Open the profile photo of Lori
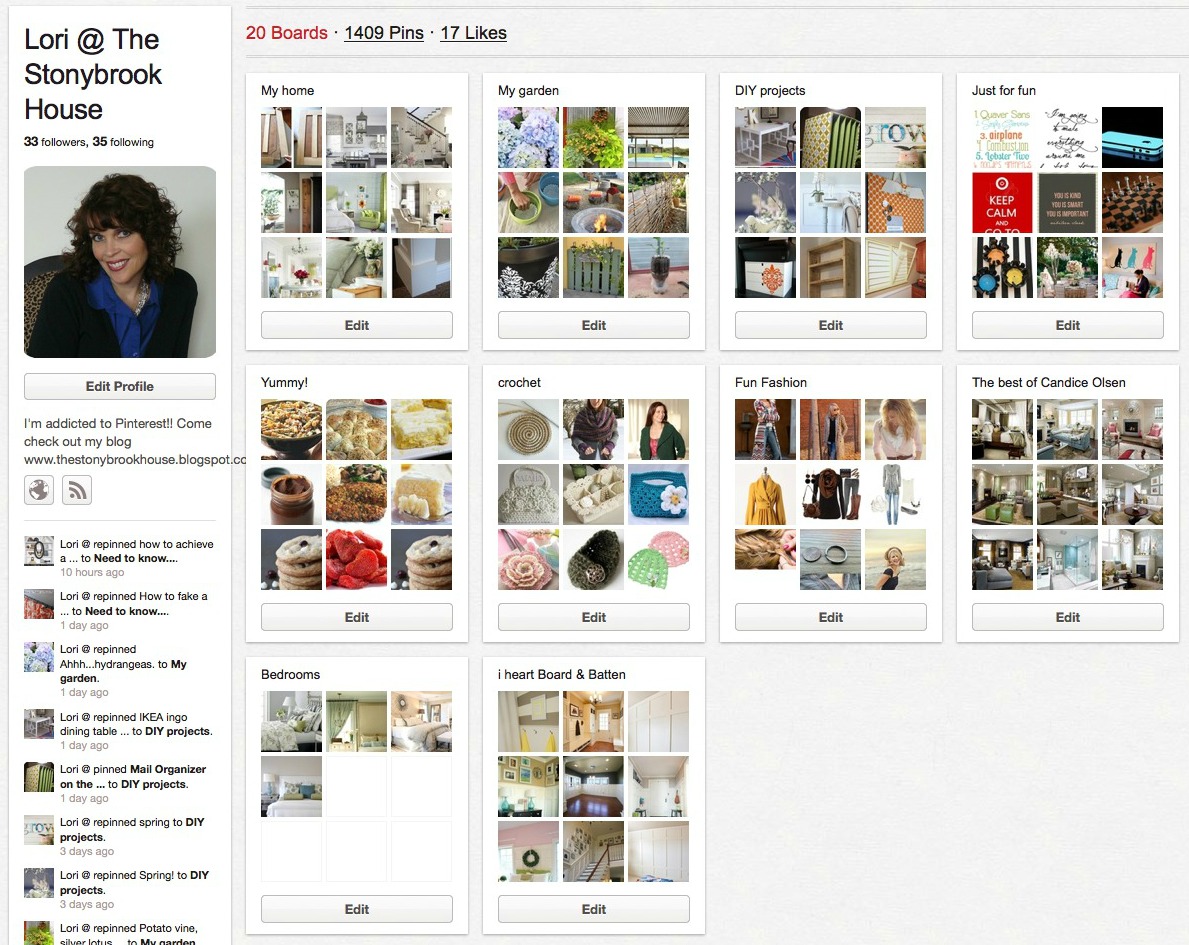Image resolution: width=1189 pixels, height=945 pixels. (x=120, y=262)
